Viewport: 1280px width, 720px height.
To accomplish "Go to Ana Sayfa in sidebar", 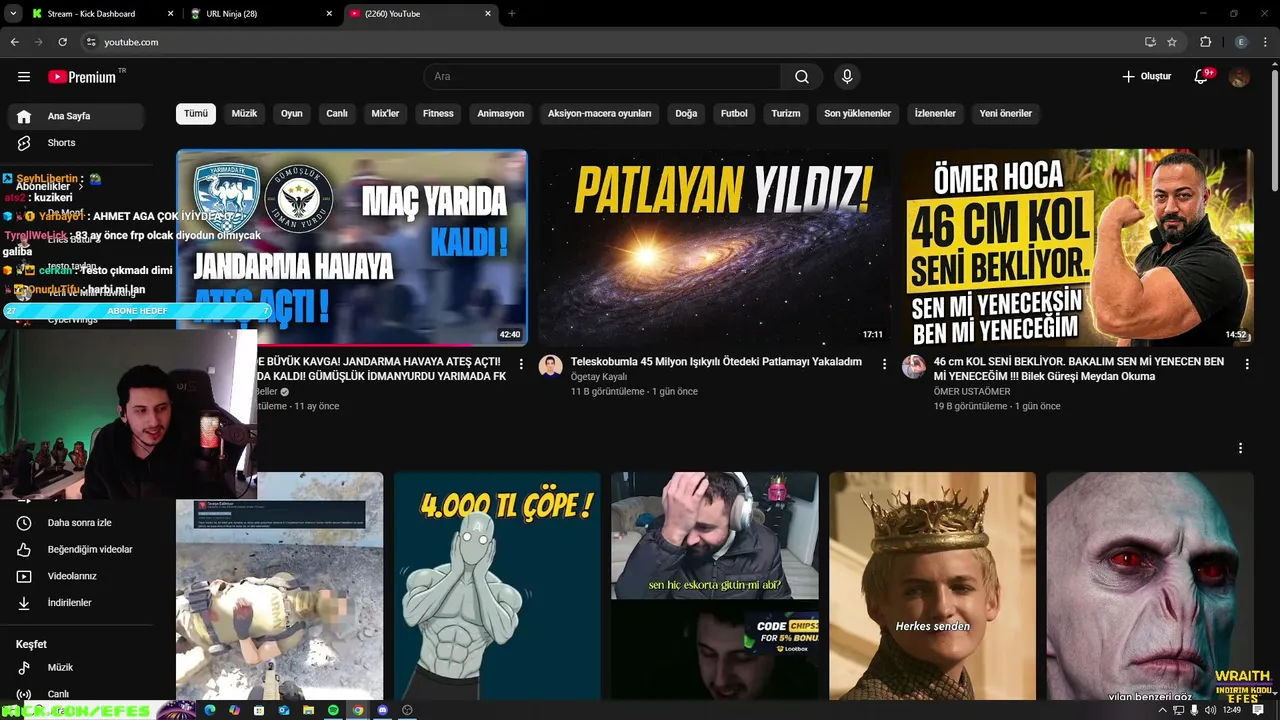I will 76,116.
